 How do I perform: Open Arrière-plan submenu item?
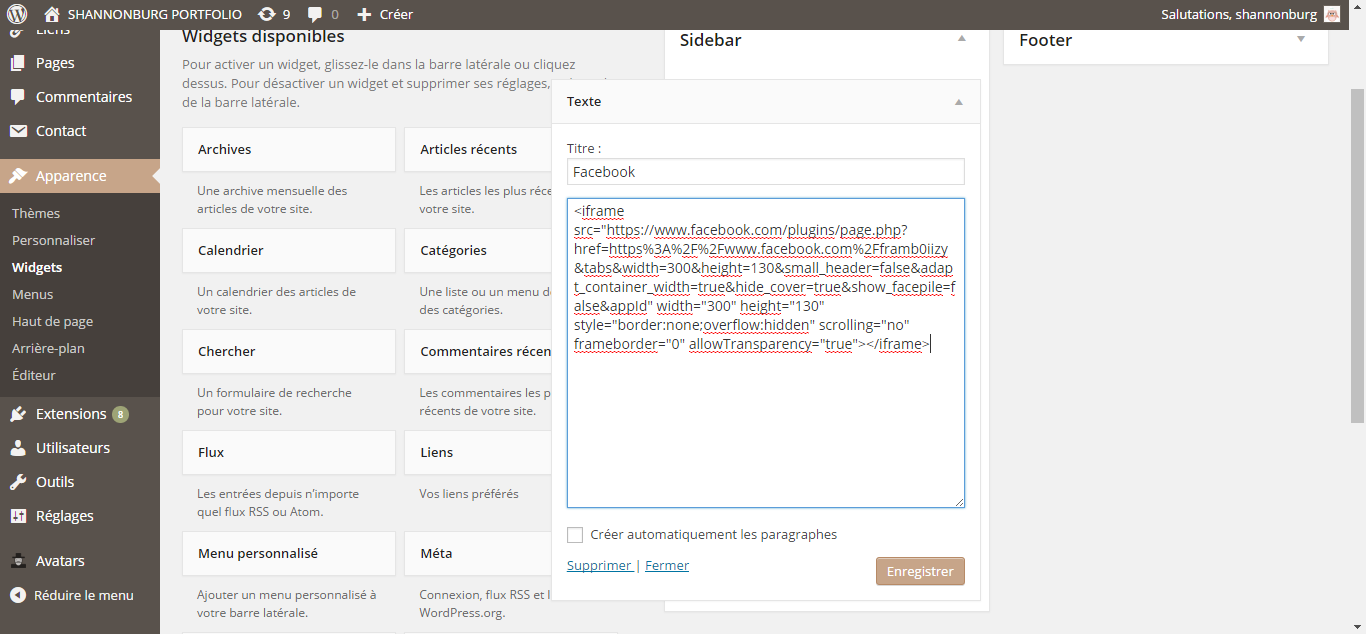point(48,348)
